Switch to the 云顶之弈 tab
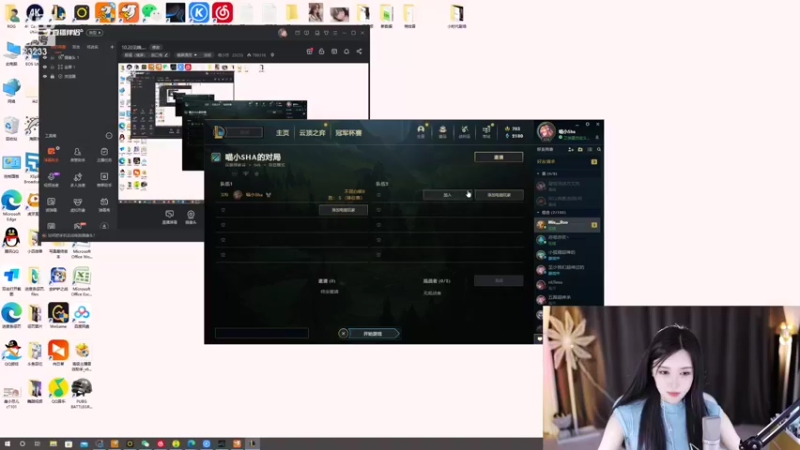The width and height of the screenshot is (800, 450). 312,133
